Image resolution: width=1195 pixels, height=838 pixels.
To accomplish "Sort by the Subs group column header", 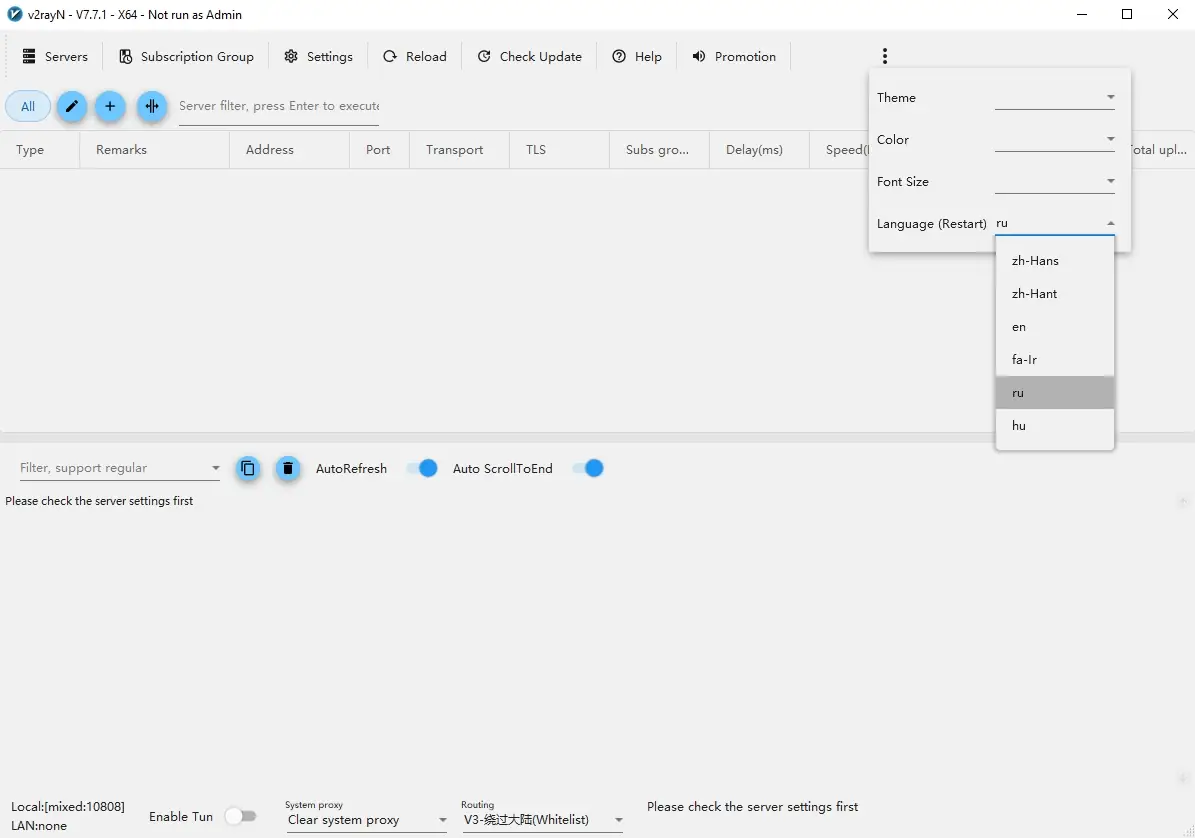I will point(659,150).
